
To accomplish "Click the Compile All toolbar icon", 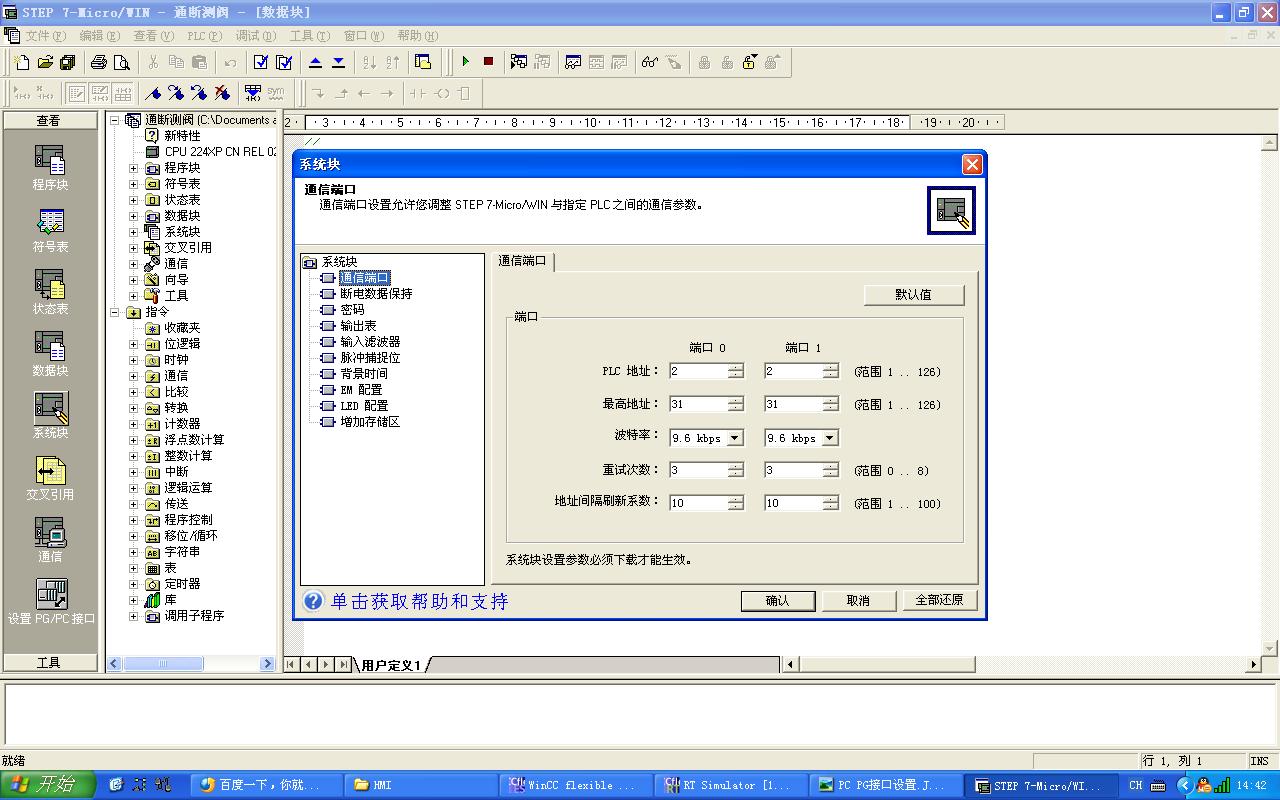I will (x=284, y=62).
